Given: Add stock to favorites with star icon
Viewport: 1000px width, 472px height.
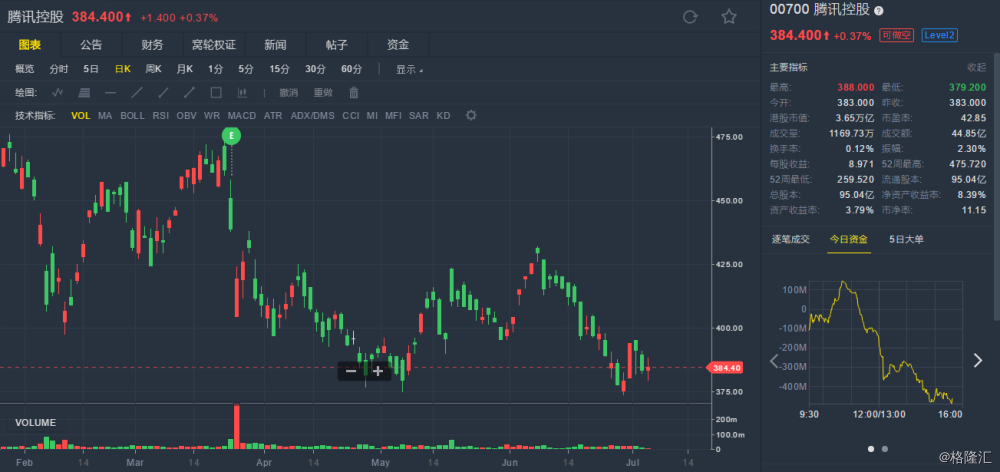Looking at the screenshot, I should tap(729, 17).
